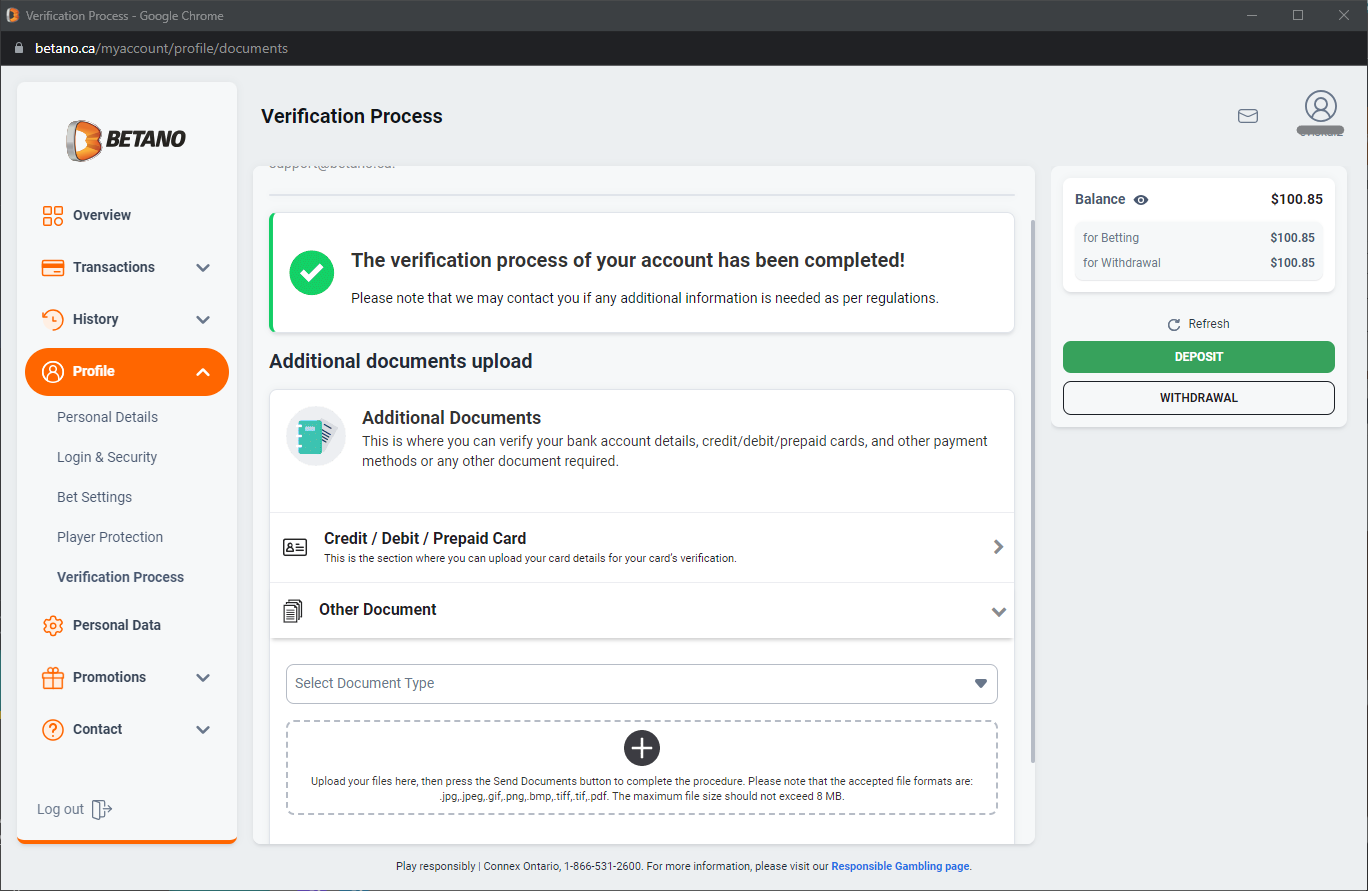
Task: Click the plus icon to upload files
Action: click(642, 747)
